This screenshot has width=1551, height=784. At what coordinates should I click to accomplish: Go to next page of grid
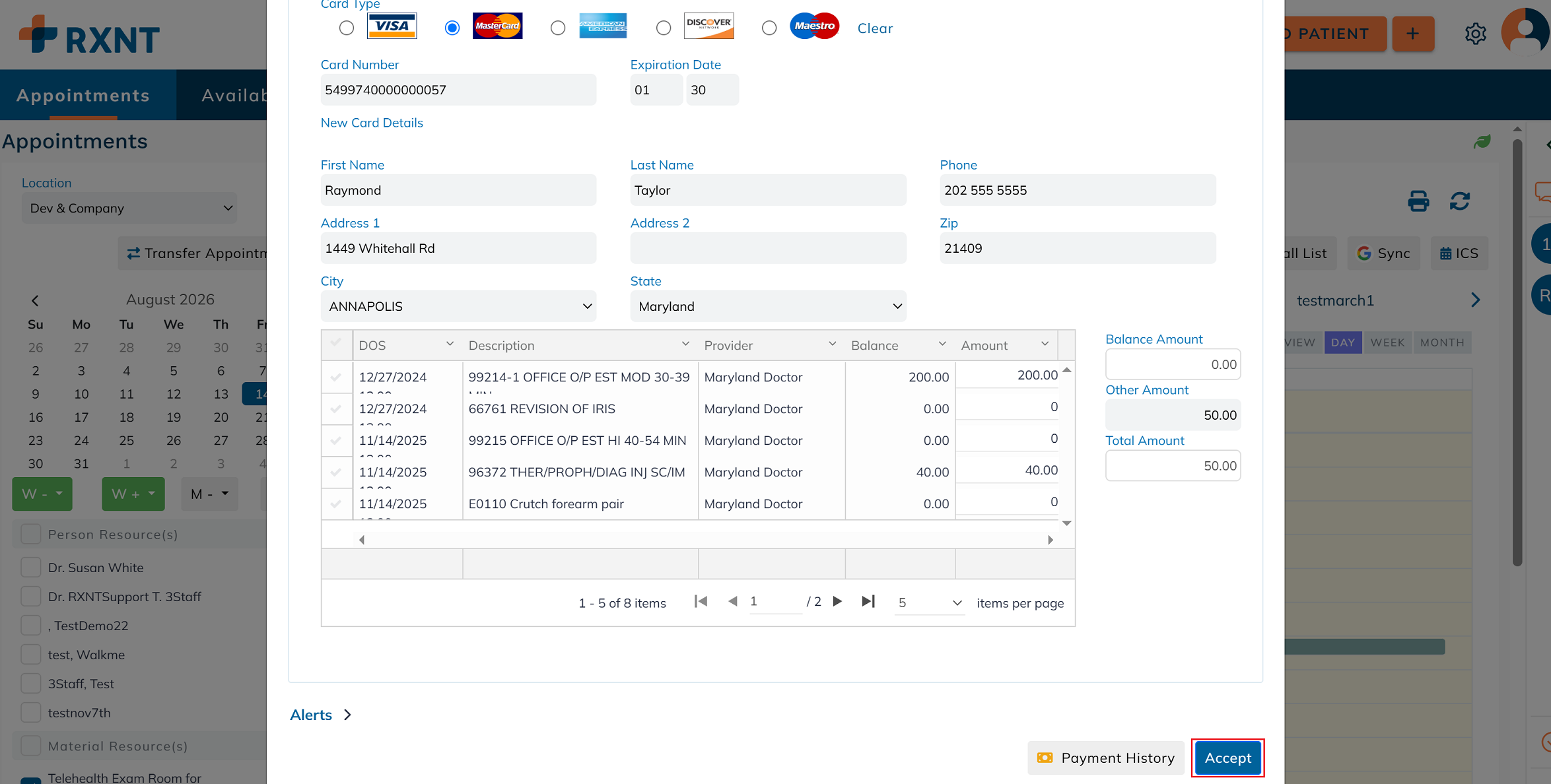pos(837,601)
